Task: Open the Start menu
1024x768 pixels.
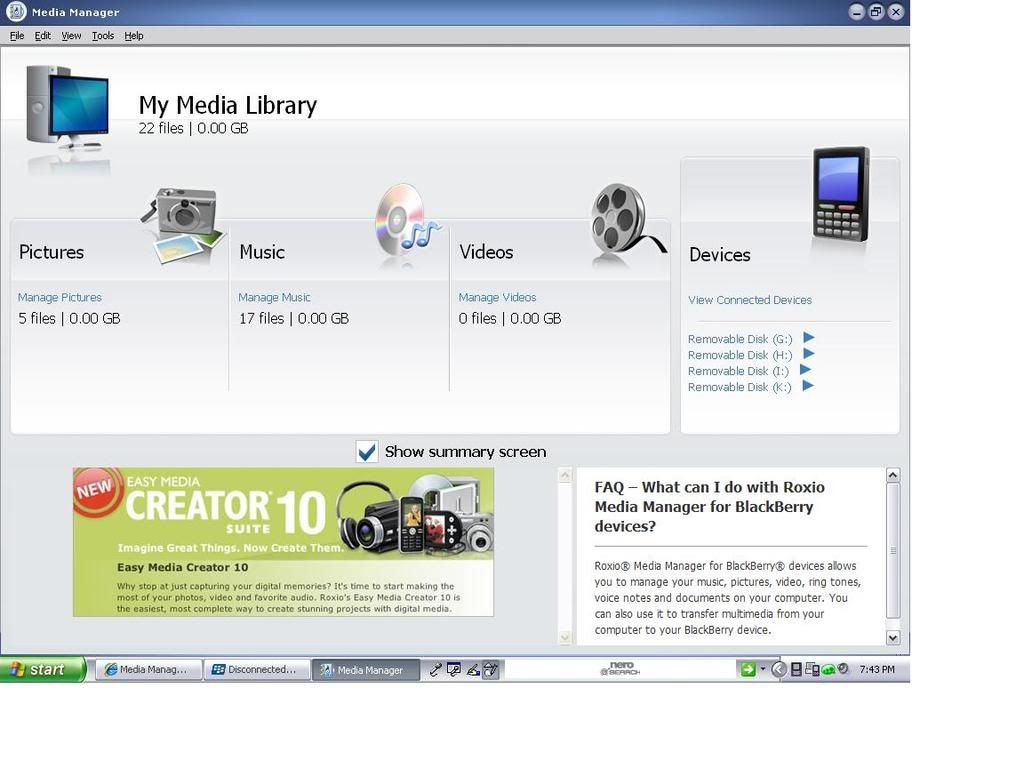Action: coord(43,669)
